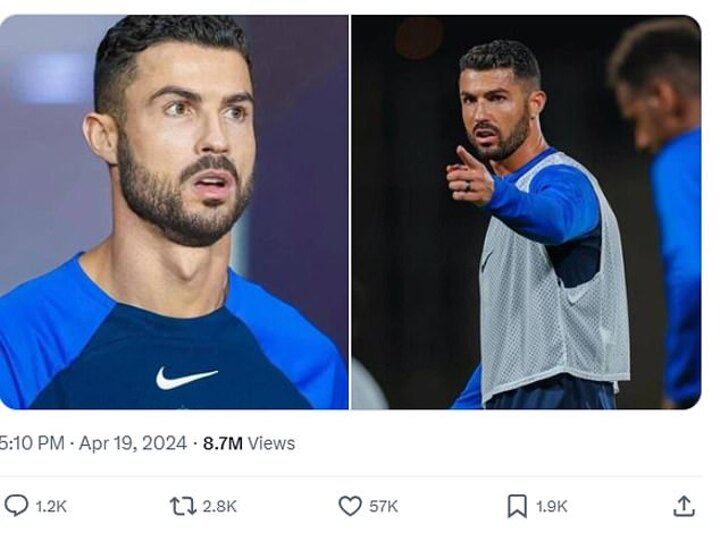Click the divider line below the timestamp
720x533 pixels.
[x=350, y=477]
